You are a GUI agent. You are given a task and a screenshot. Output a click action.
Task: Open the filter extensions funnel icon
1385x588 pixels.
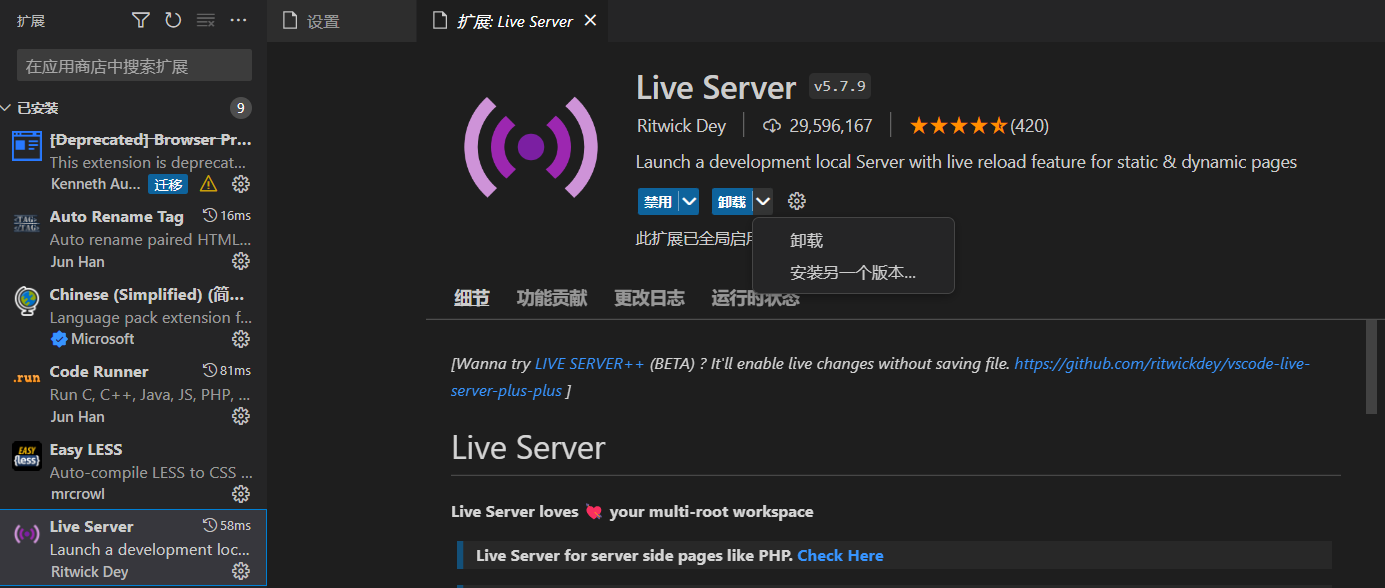[x=141, y=20]
